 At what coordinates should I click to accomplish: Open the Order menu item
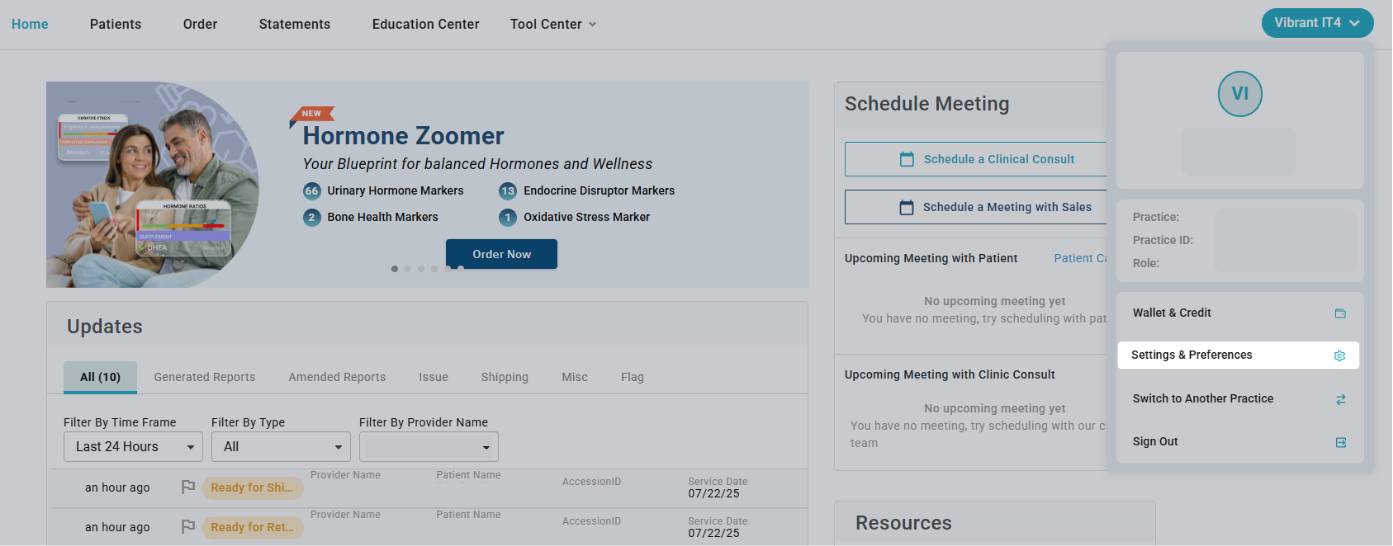click(200, 24)
